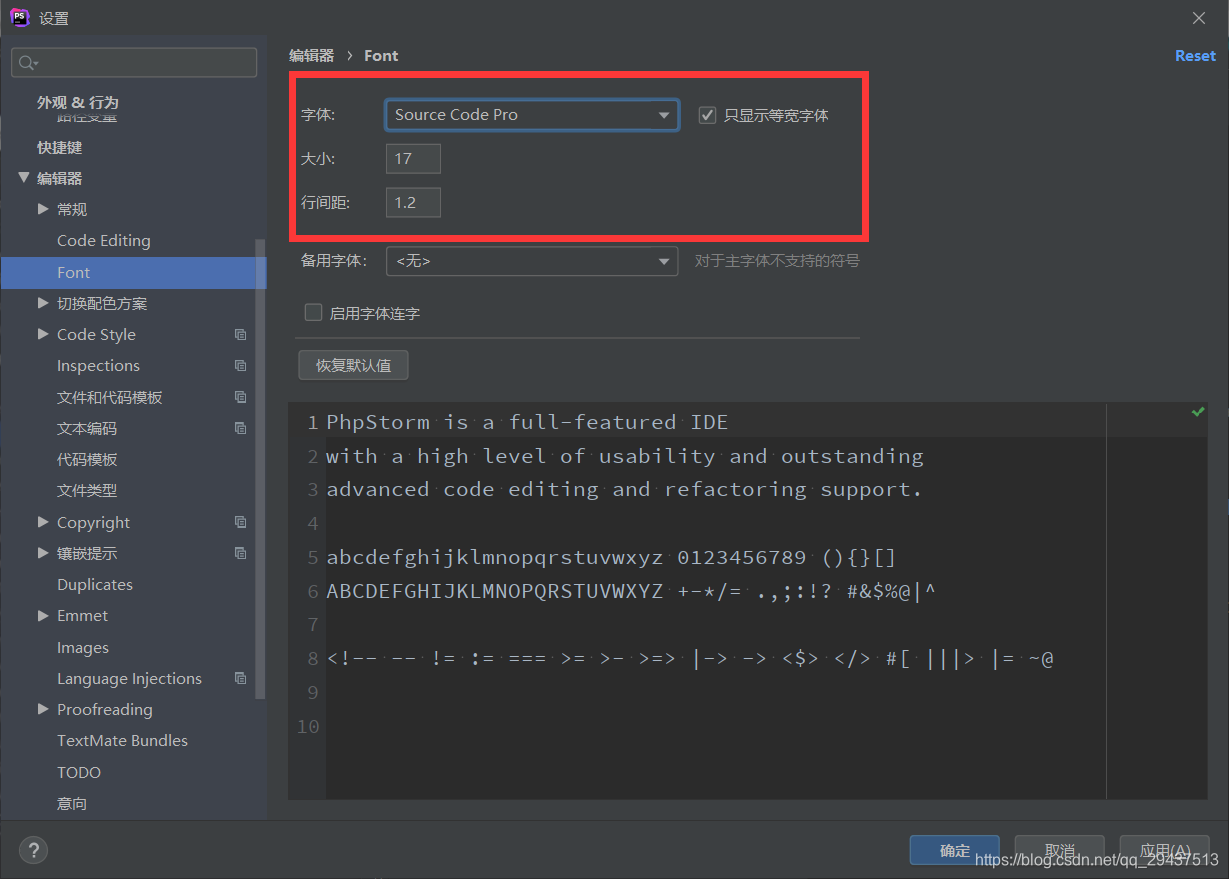
Task: Expand the 镶嵌提示 node
Action: click(43, 553)
